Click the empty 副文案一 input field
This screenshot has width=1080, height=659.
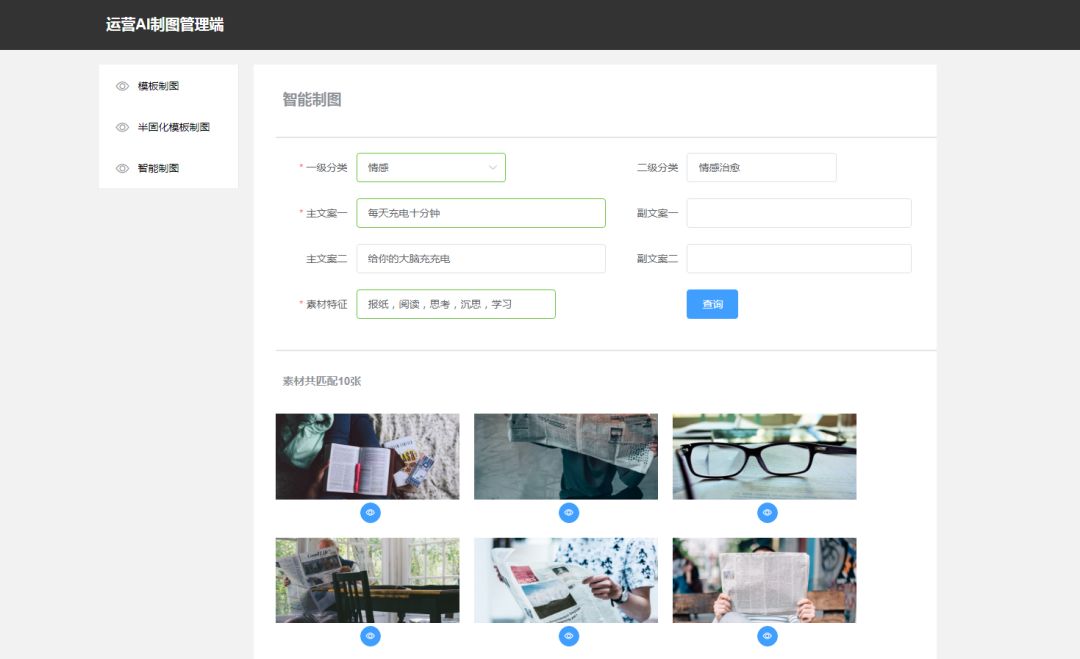(799, 213)
